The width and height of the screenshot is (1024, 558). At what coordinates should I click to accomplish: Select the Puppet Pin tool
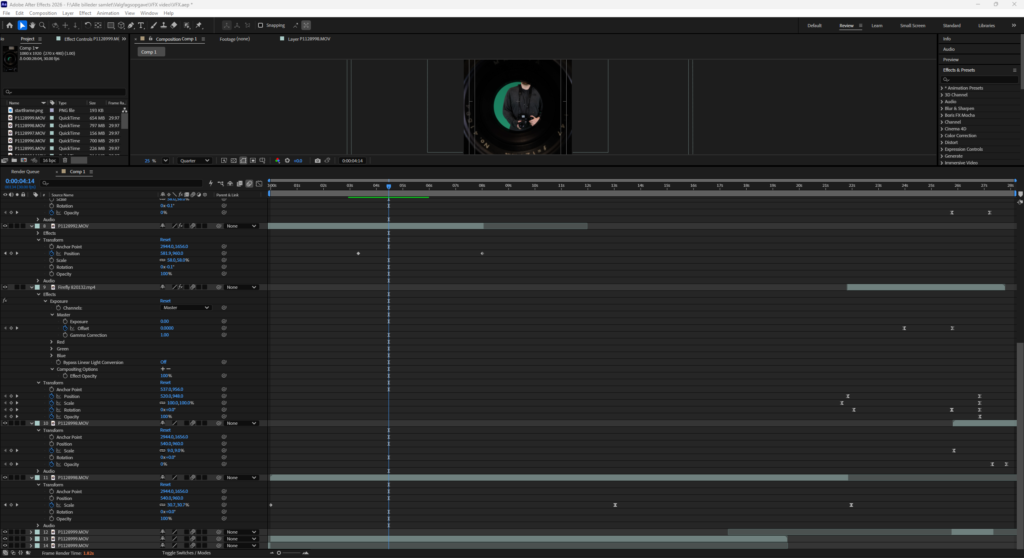[199, 25]
